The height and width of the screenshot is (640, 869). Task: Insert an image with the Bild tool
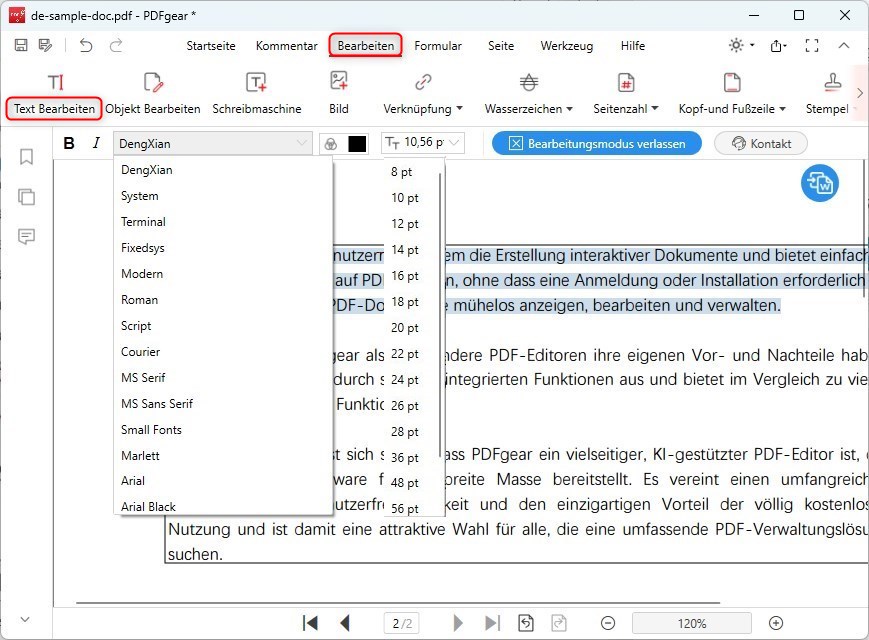(x=339, y=96)
